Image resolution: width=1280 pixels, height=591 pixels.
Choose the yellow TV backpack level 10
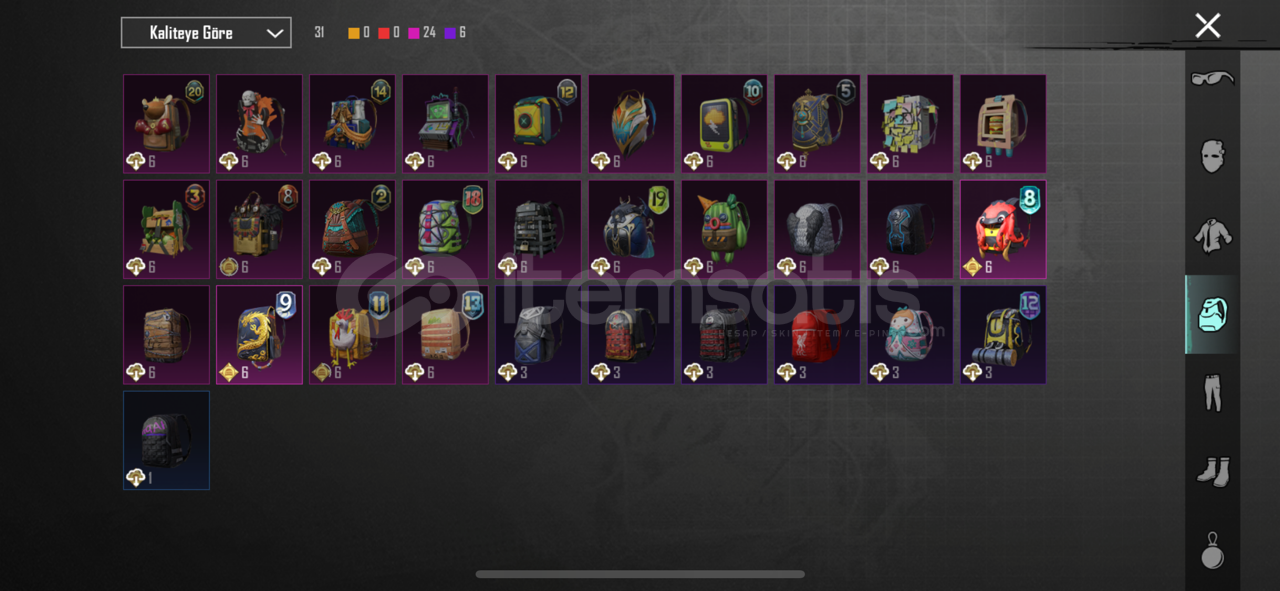click(x=724, y=123)
